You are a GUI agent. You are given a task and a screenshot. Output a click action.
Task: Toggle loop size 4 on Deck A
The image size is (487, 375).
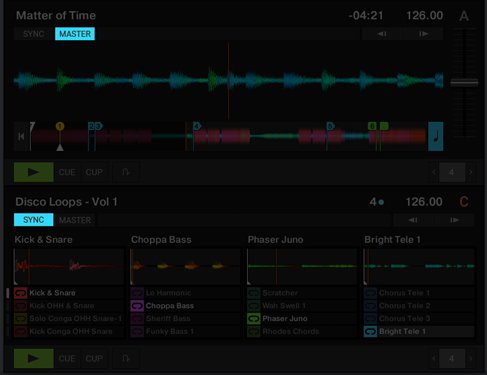pos(452,172)
